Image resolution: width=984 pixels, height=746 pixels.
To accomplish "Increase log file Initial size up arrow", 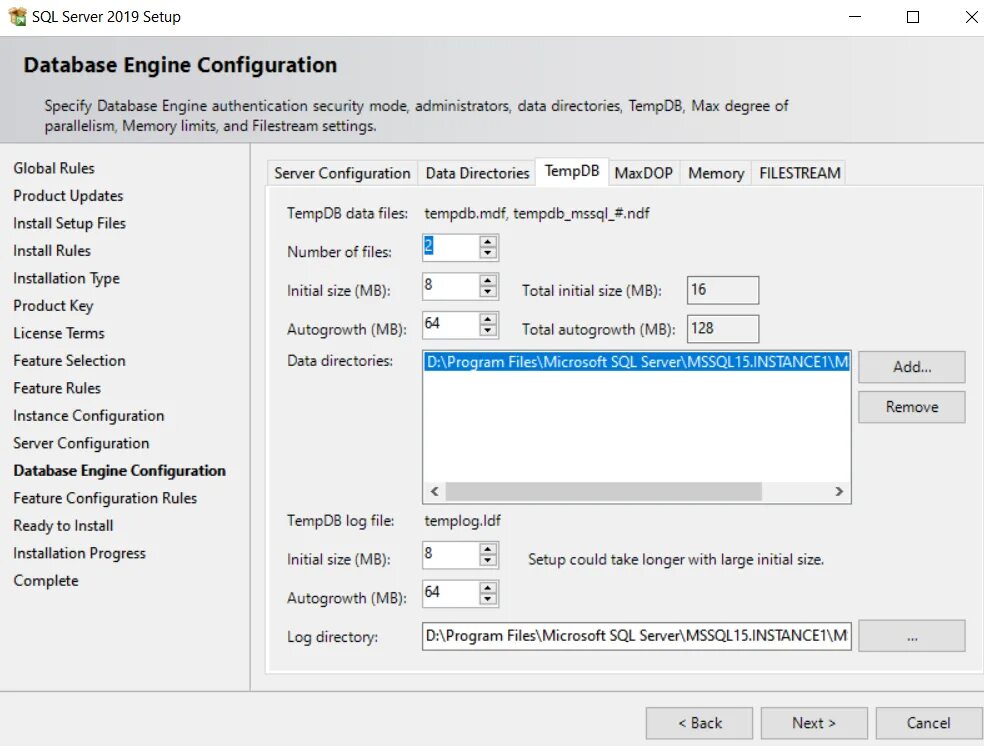I will pyautogui.click(x=488, y=549).
